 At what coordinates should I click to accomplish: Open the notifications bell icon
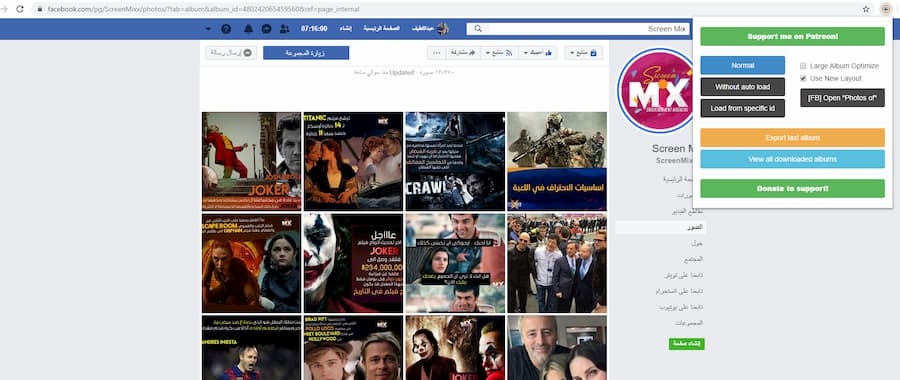[248, 29]
